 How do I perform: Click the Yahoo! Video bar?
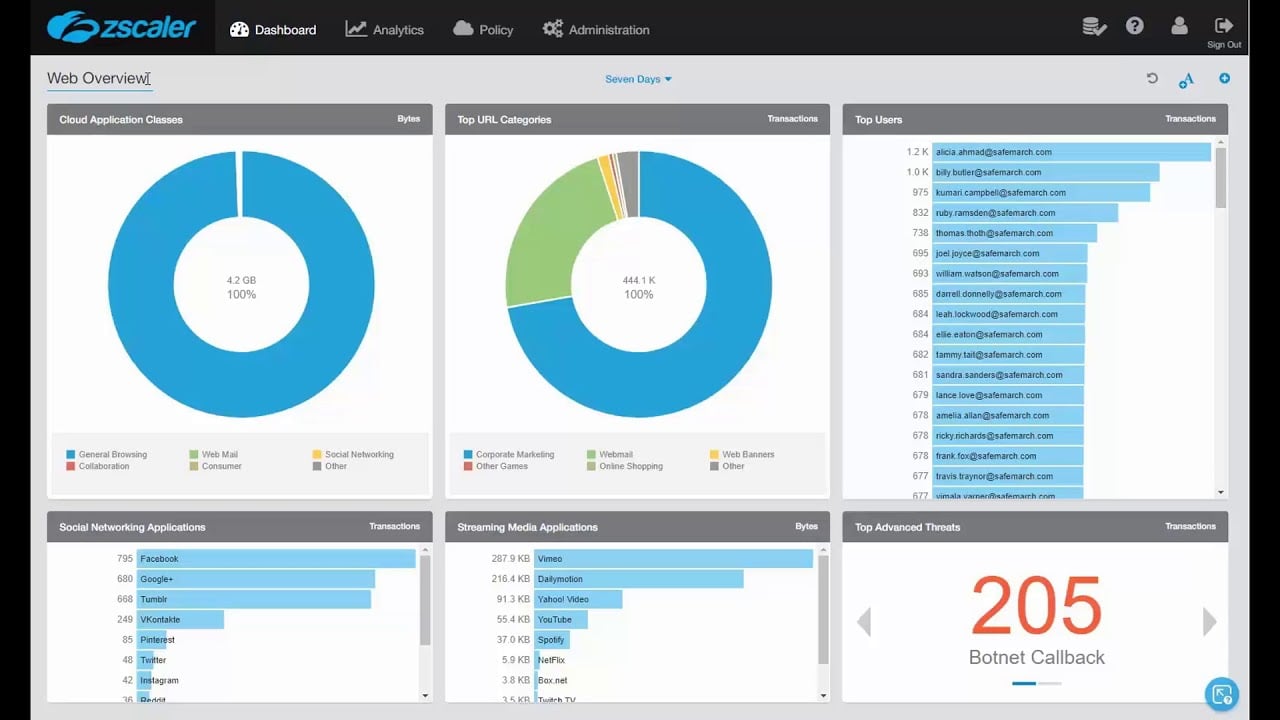click(578, 599)
